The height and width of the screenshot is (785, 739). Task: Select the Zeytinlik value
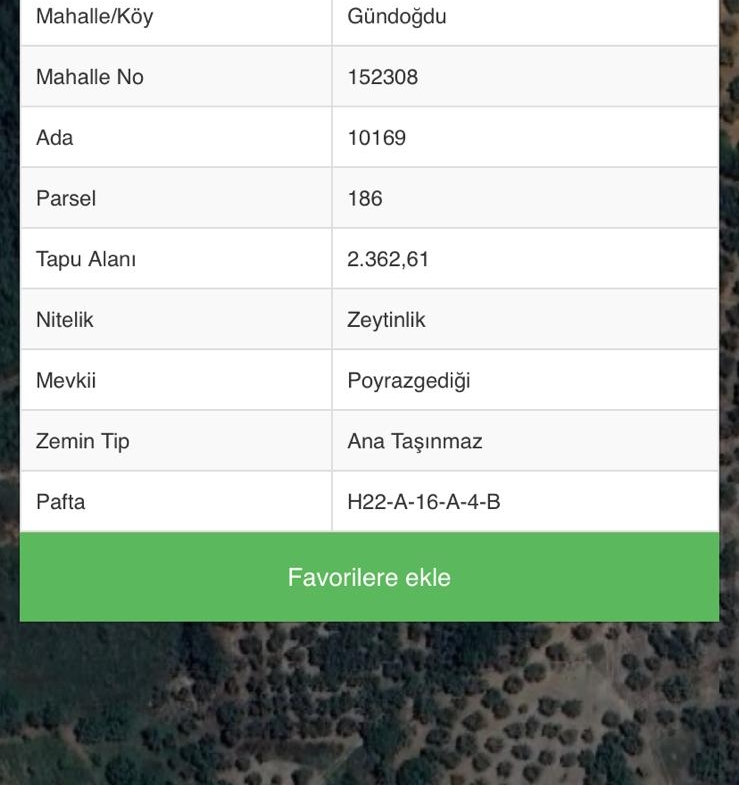coord(386,320)
